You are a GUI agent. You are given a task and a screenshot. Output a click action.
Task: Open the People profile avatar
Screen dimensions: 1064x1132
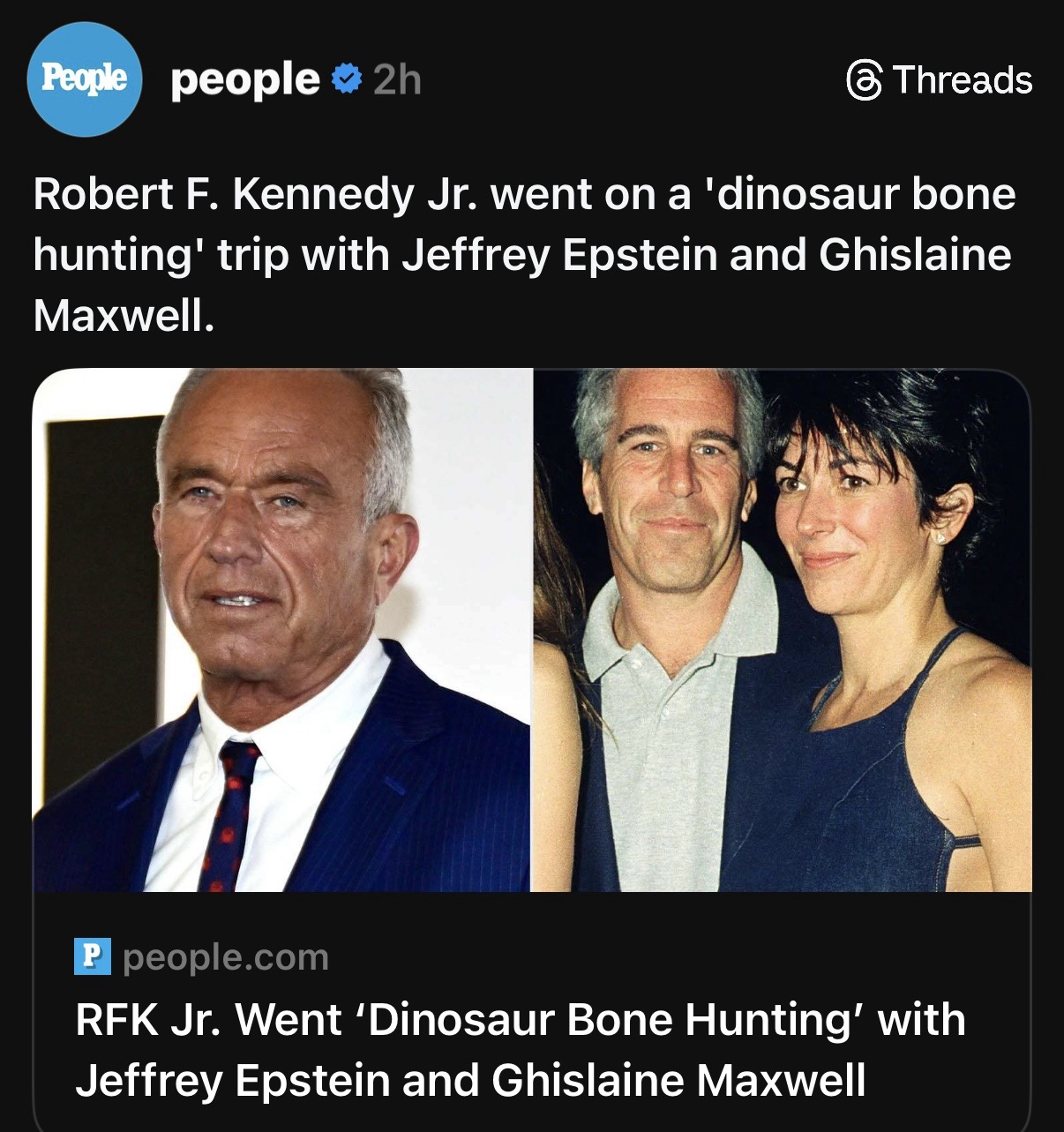point(86,79)
